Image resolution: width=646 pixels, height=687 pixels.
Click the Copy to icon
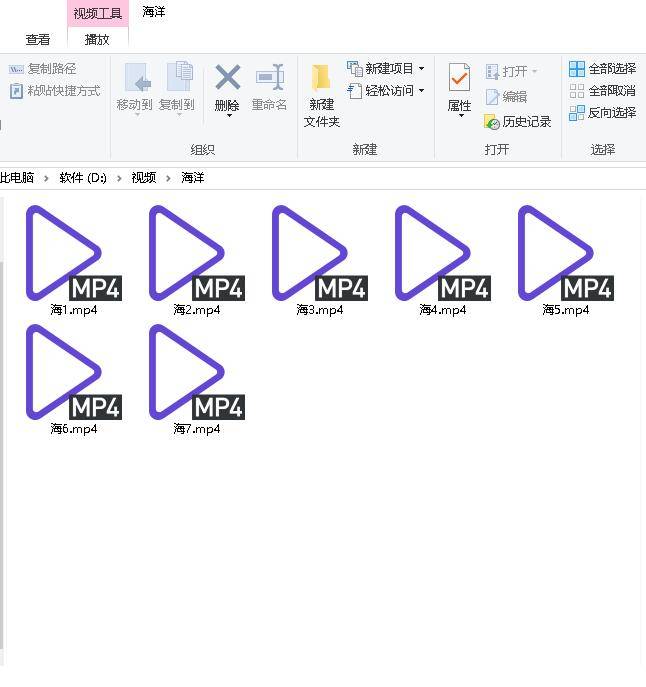tap(180, 76)
